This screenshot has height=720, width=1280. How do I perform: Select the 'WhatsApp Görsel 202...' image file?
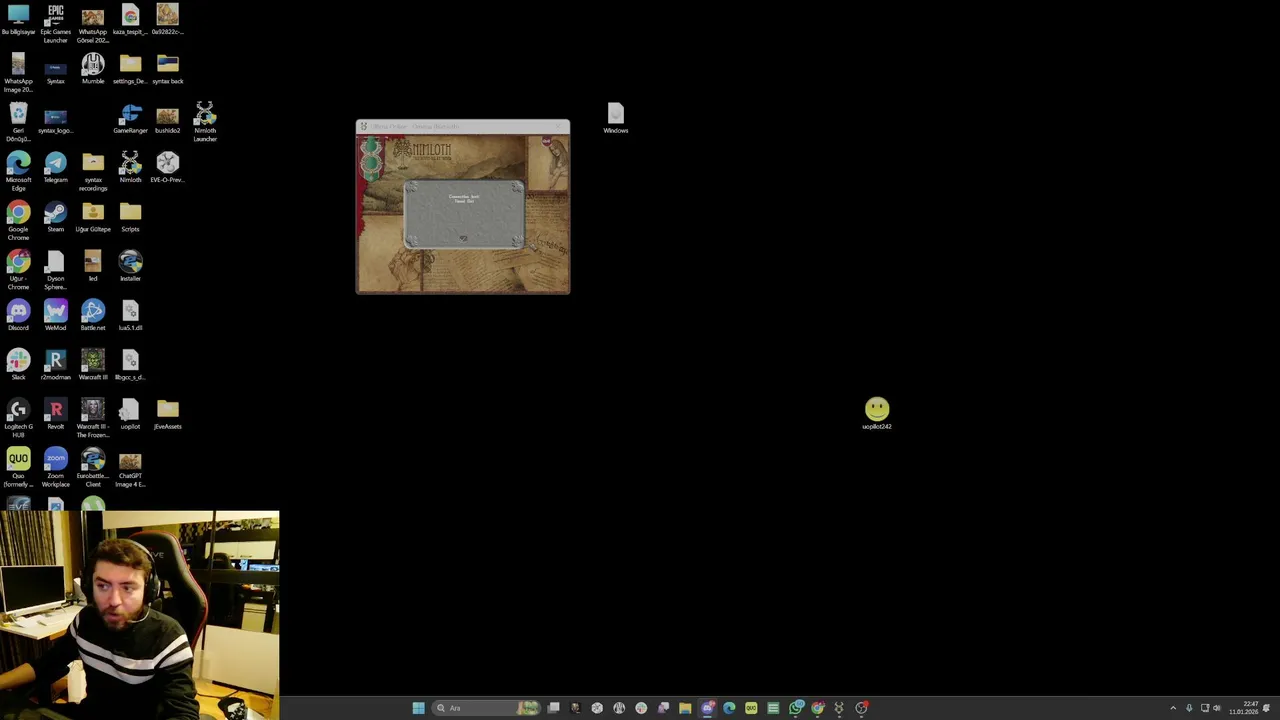(93, 24)
